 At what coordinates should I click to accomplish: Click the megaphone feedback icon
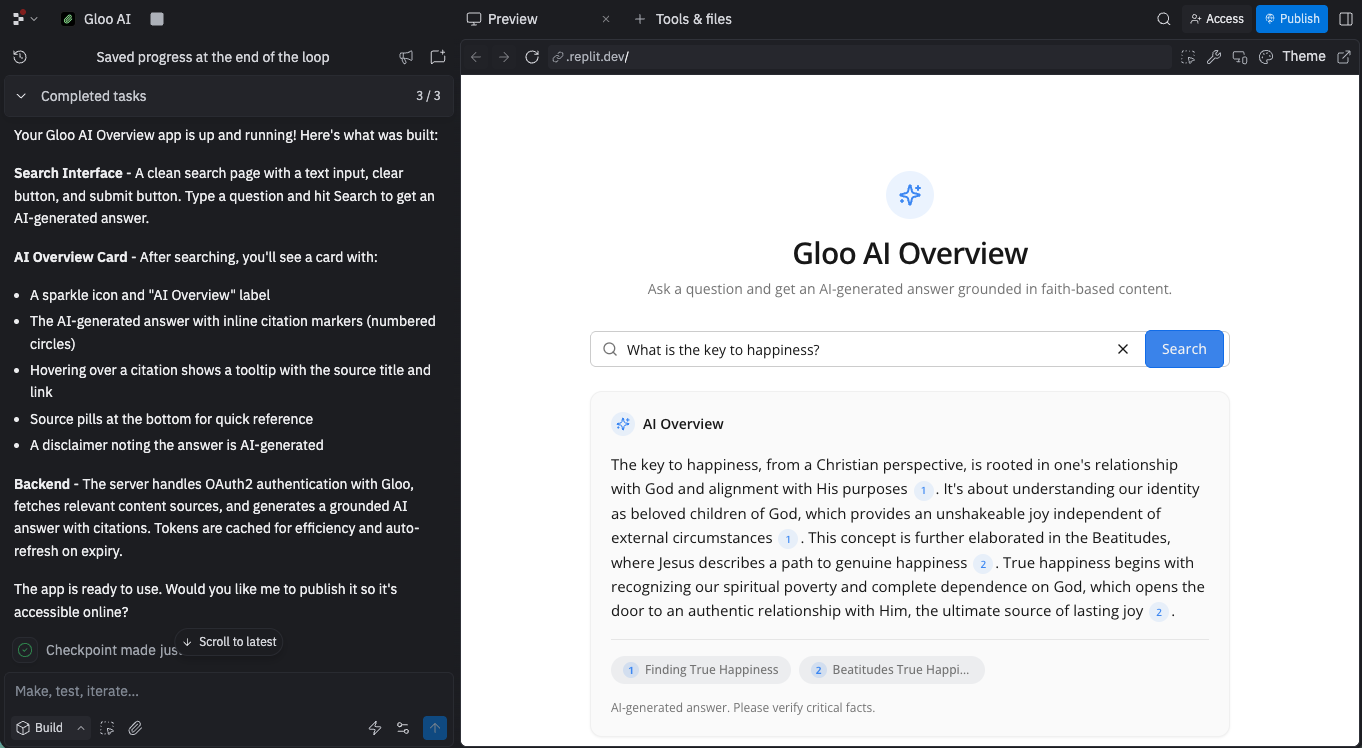406,57
